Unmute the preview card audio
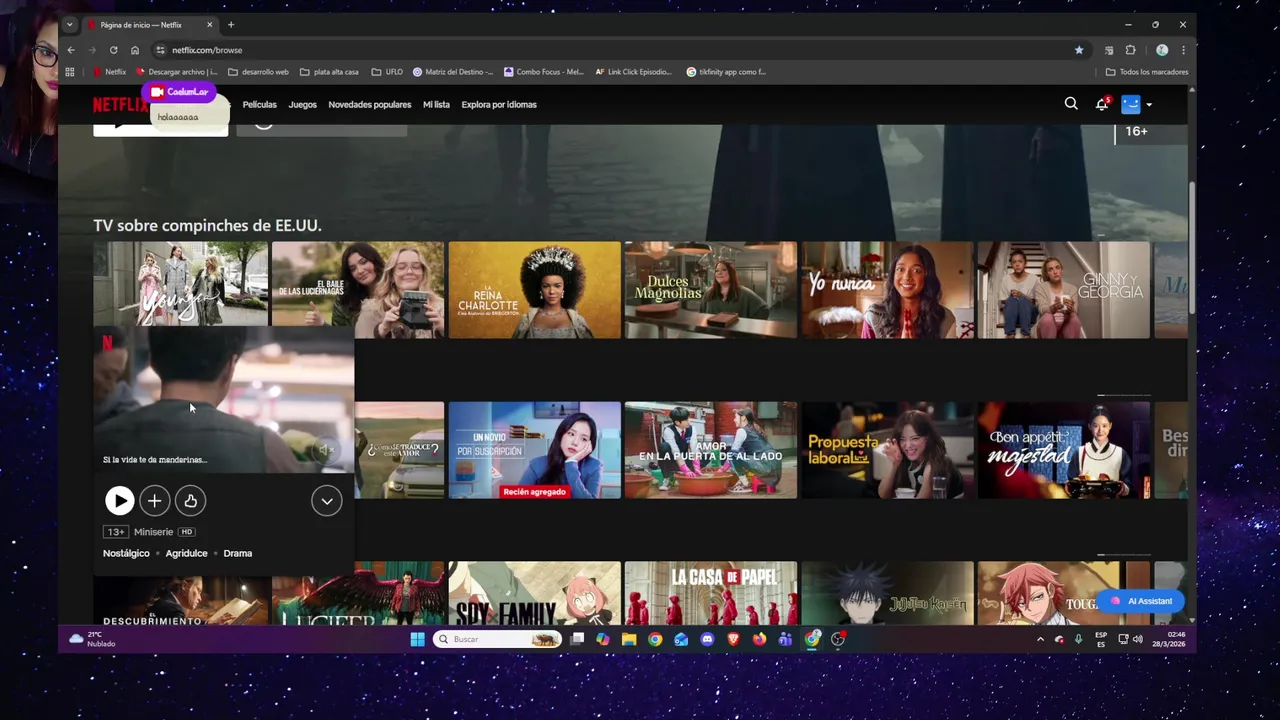This screenshot has height=720, width=1280. (x=326, y=450)
